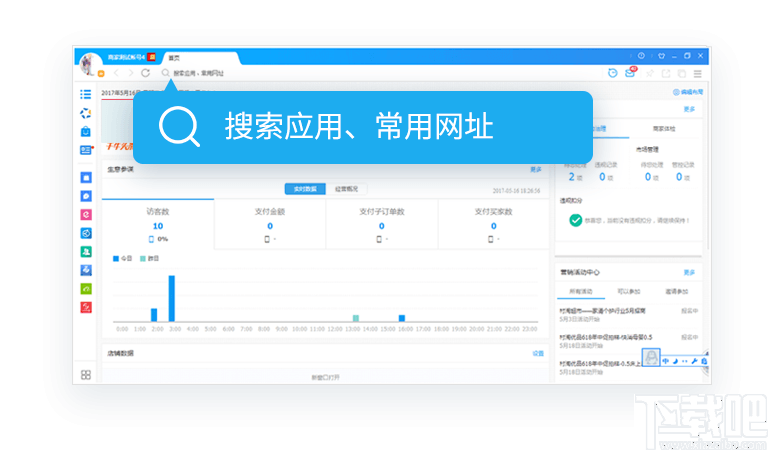Select the 访客数 metric card

(x=158, y=225)
